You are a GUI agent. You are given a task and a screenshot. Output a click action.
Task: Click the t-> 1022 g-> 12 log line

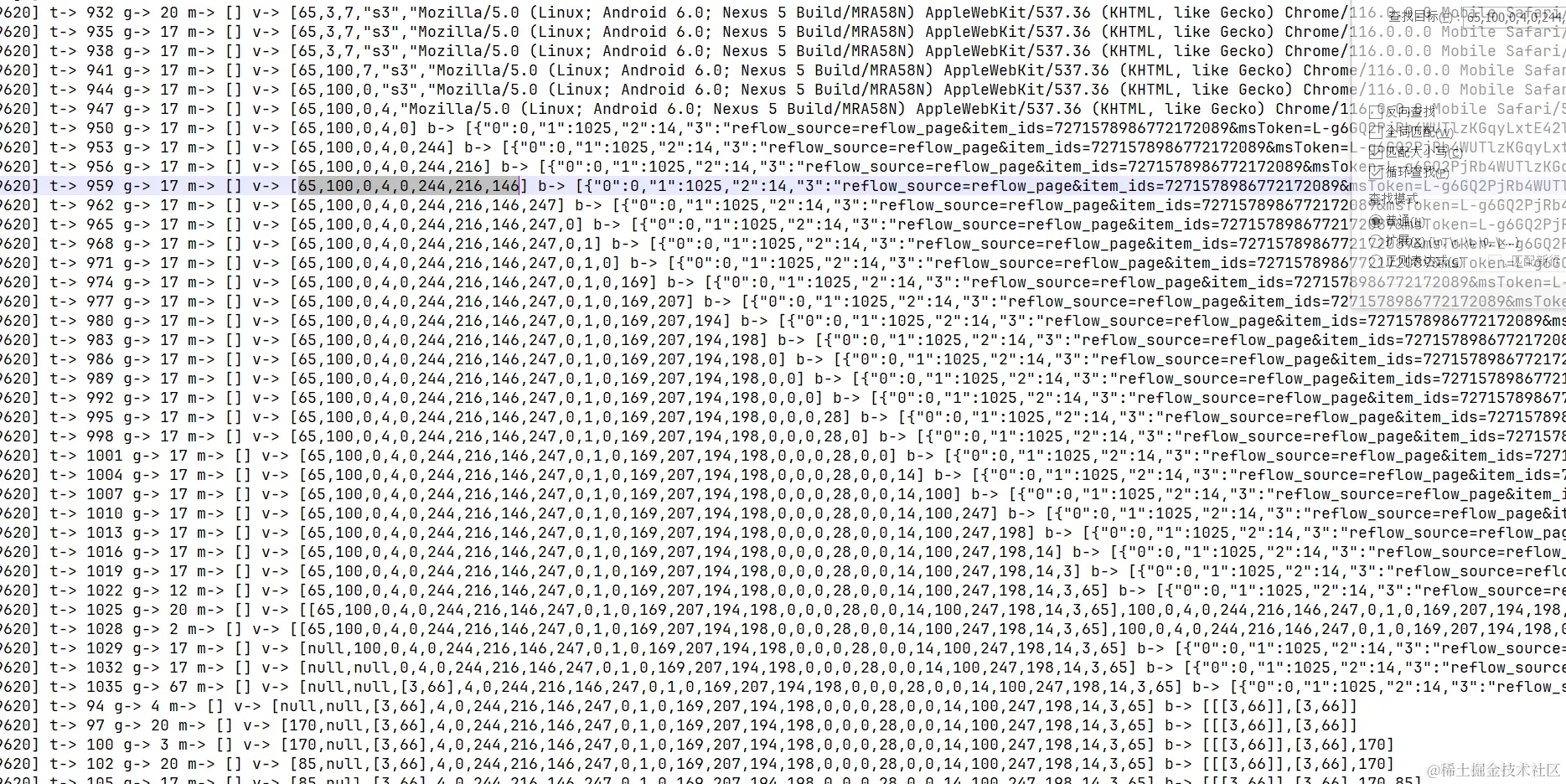(x=783, y=591)
